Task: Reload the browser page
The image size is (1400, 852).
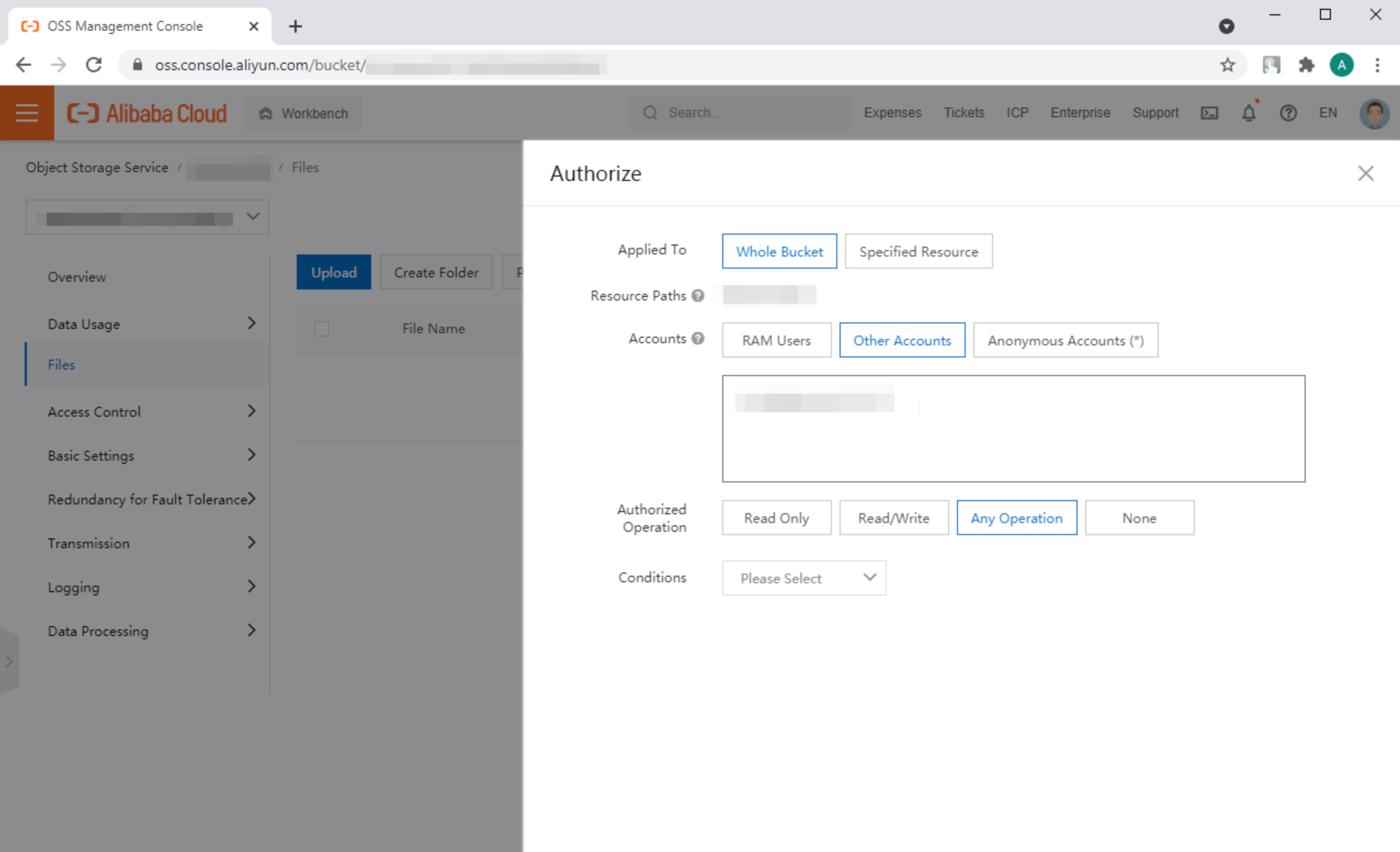Action: (94, 65)
